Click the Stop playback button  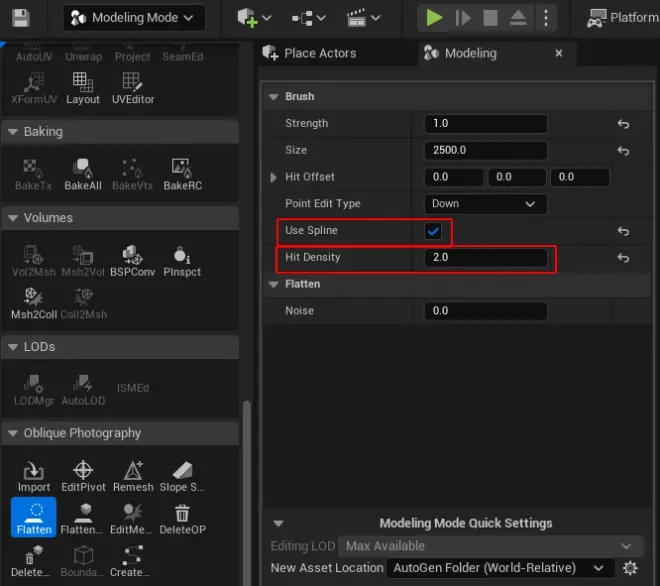490,18
